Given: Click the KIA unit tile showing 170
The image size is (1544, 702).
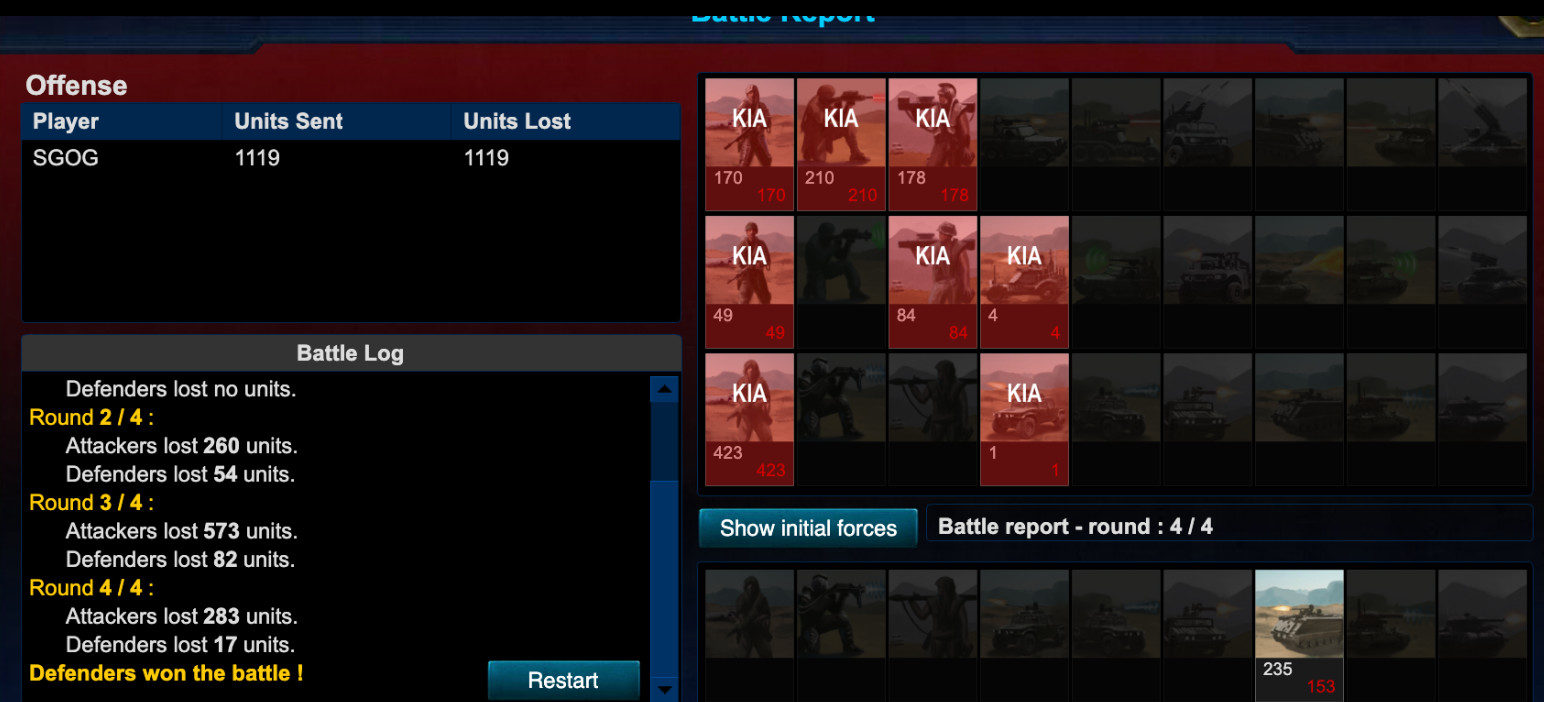Looking at the screenshot, I should 749,144.
